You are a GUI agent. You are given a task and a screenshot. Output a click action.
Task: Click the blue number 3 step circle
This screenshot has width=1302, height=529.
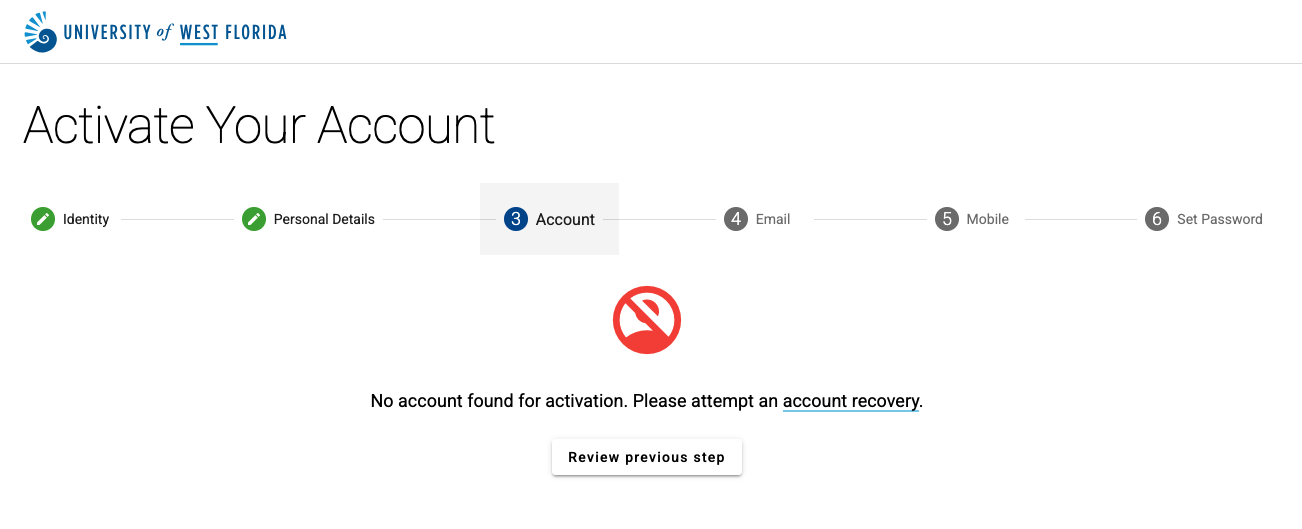point(516,219)
